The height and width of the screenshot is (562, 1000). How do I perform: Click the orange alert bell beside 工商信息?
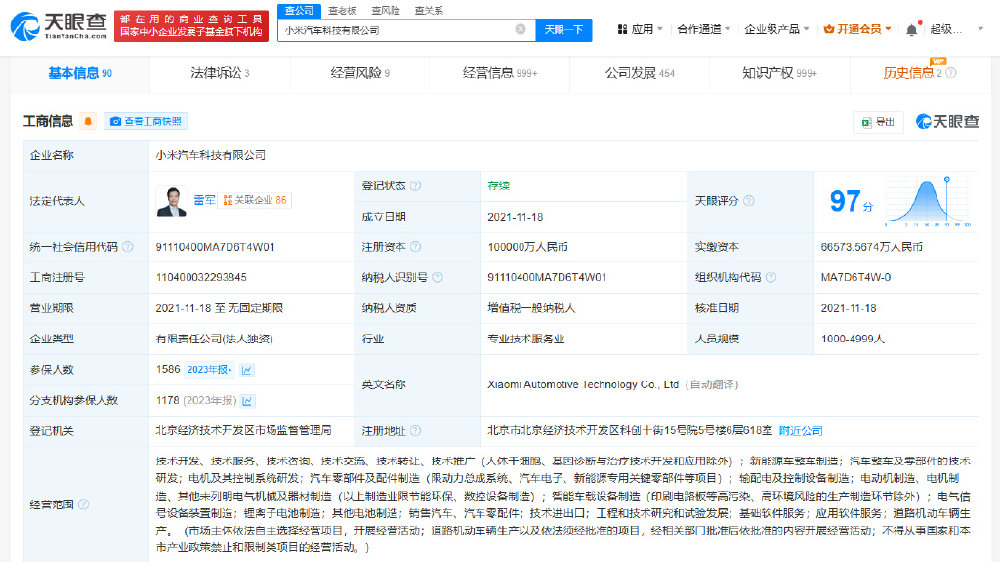point(88,121)
